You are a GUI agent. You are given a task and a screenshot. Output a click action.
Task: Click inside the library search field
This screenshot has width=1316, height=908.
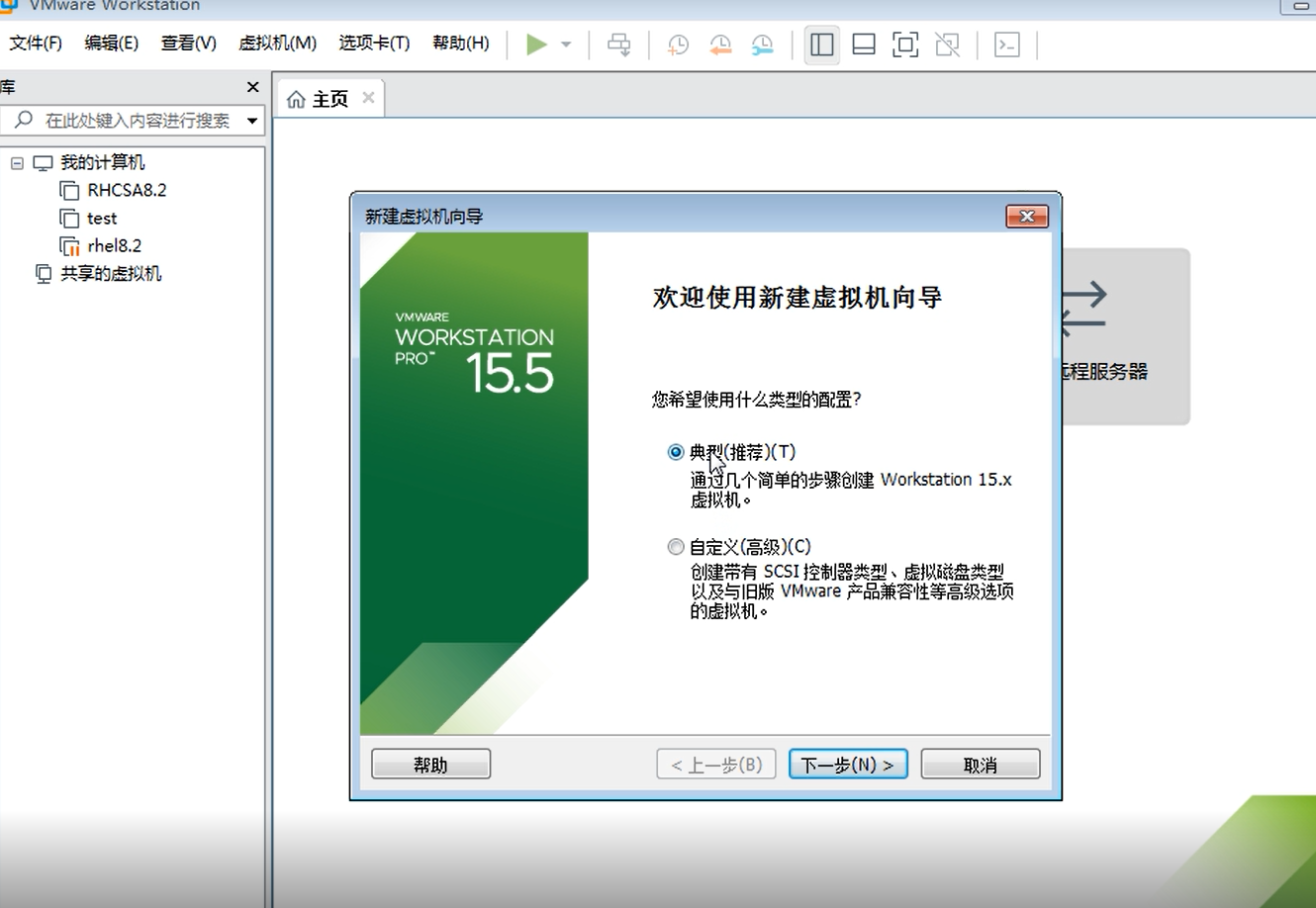129,121
